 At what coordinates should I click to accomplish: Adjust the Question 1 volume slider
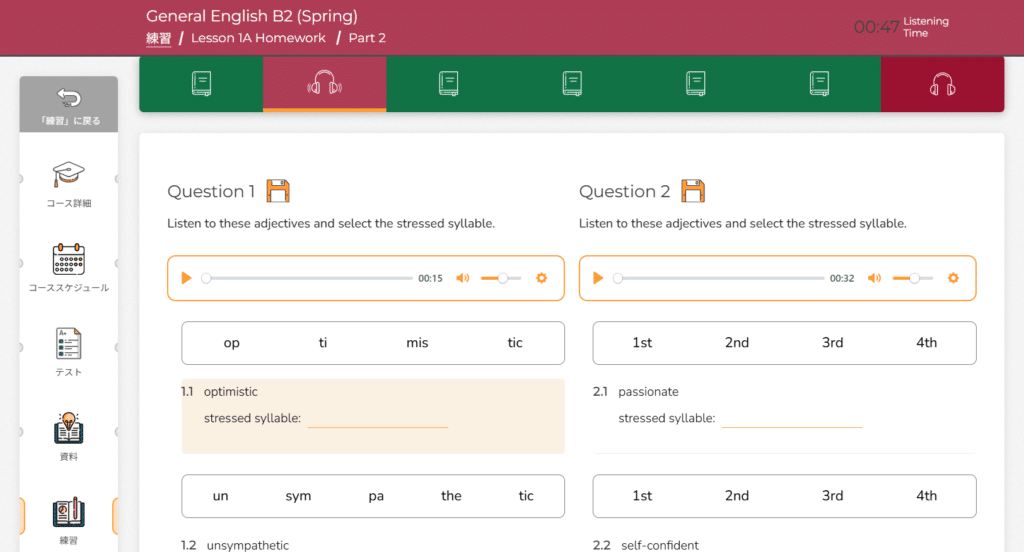pyautogui.click(x=501, y=278)
